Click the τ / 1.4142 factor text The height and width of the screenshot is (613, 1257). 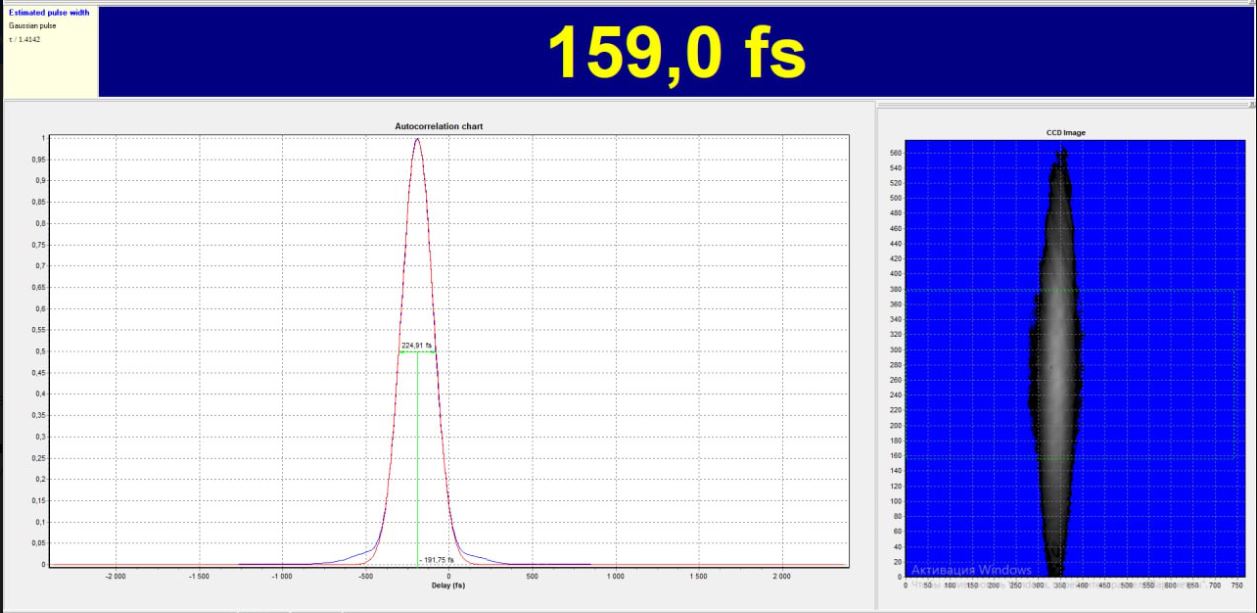26,39
